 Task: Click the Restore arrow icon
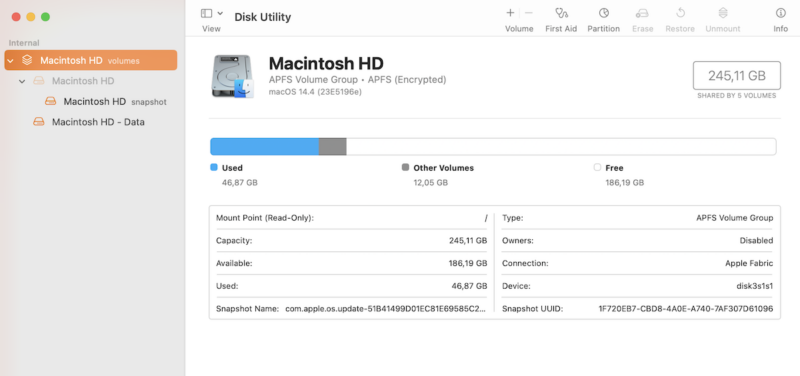coord(680,13)
